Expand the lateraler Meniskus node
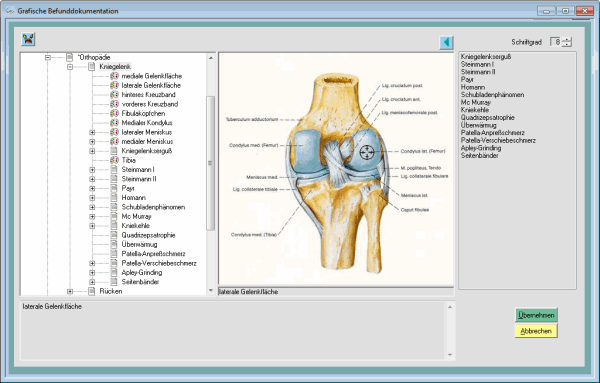Image resolution: width=600 pixels, height=383 pixels. [x=92, y=132]
